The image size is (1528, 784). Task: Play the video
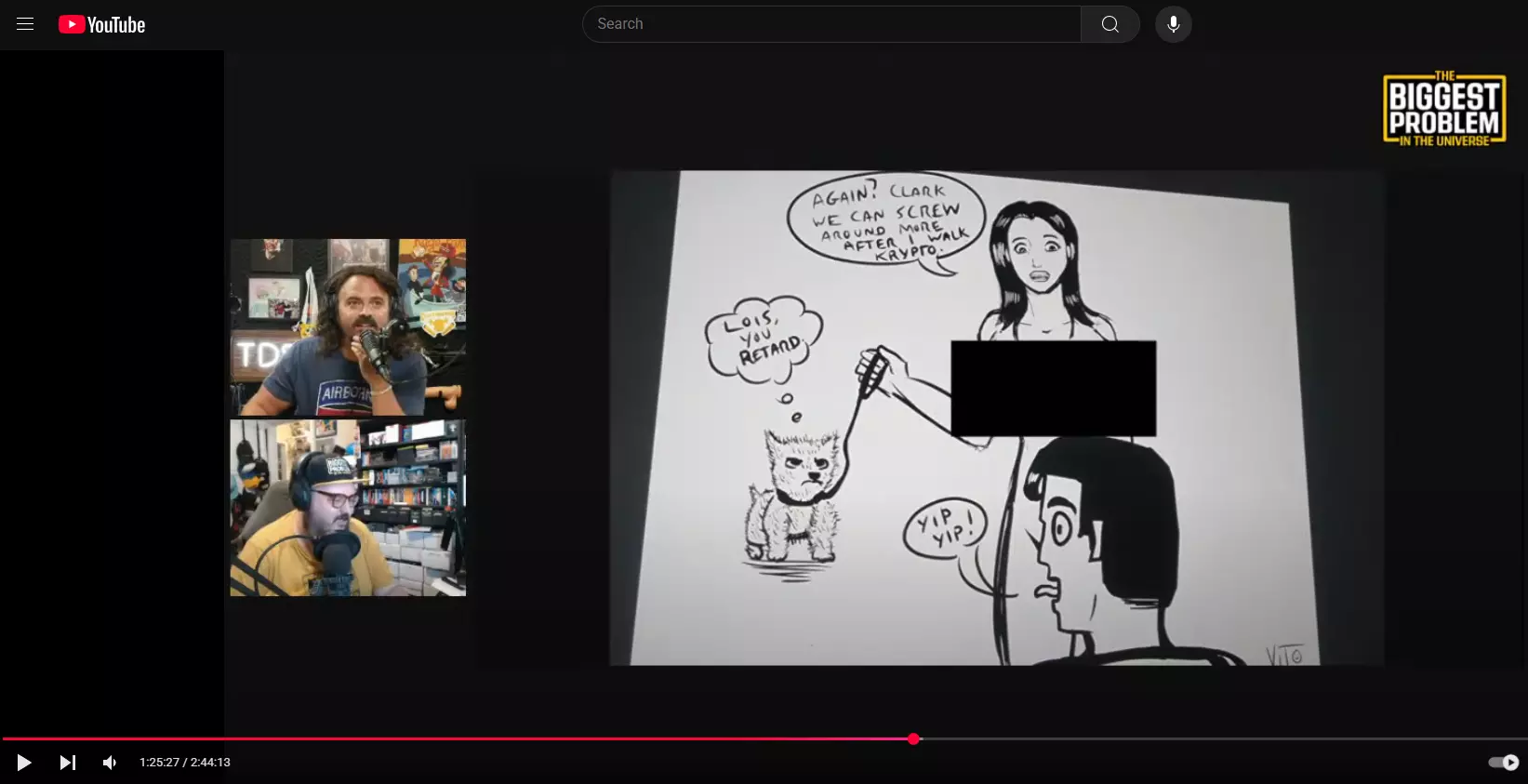pos(24,763)
